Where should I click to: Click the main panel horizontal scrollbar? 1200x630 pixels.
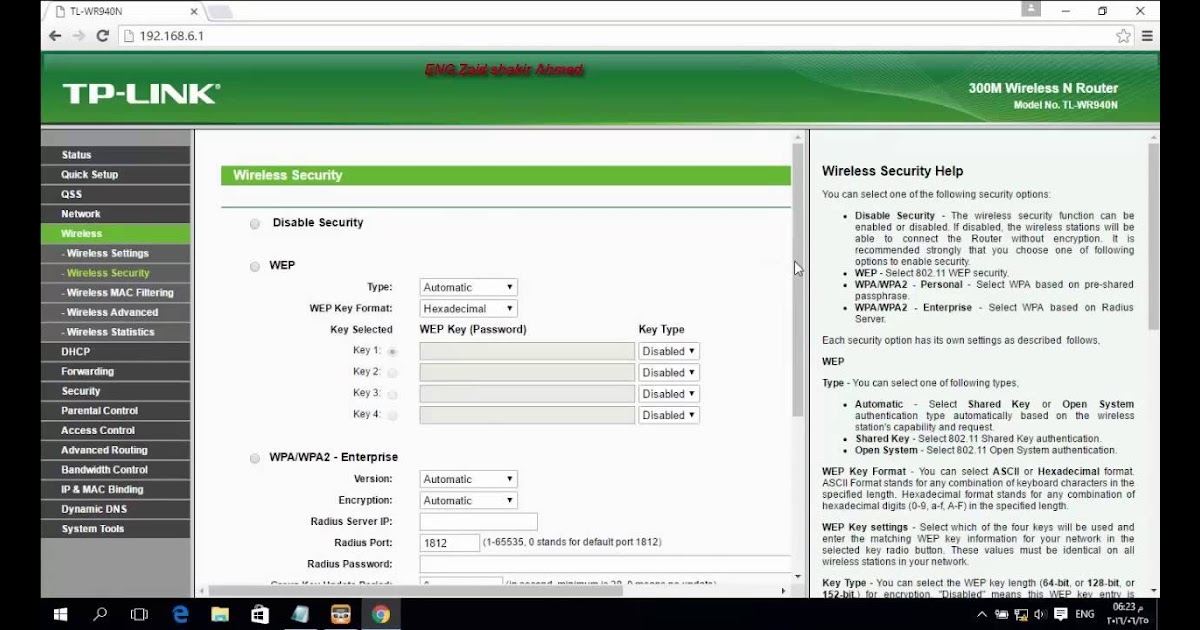point(414,591)
